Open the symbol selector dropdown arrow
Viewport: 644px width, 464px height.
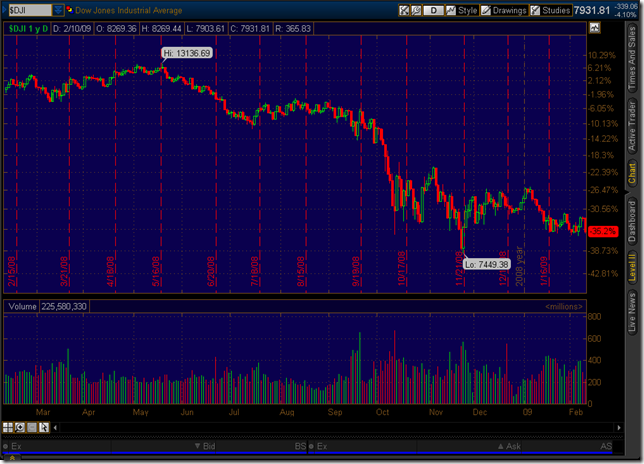tap(58, 10)
